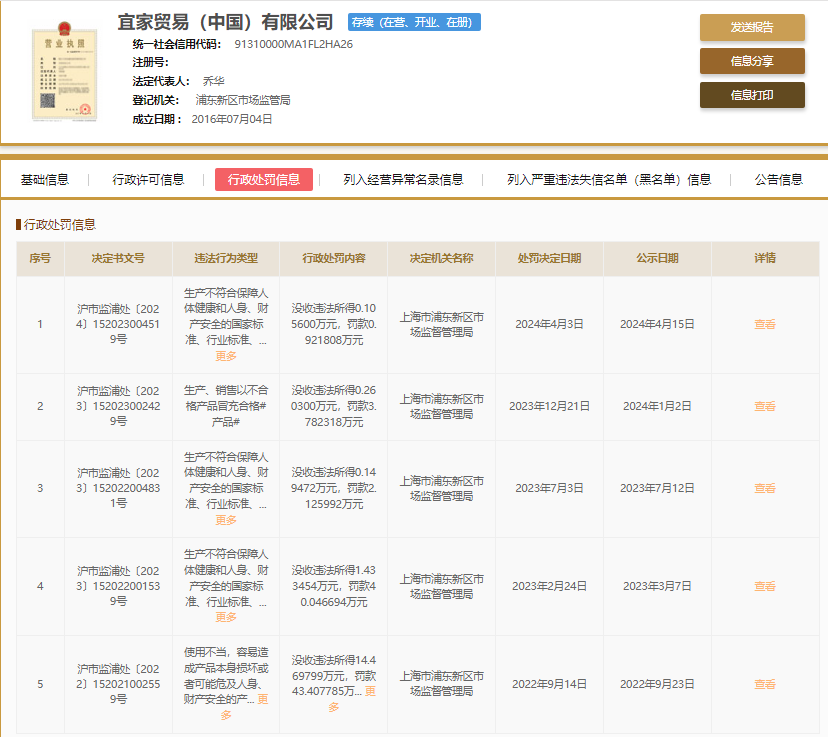828x737 pixels.
Task: View details of the 2022年9月14日 penalty
Action: (765, 684)
